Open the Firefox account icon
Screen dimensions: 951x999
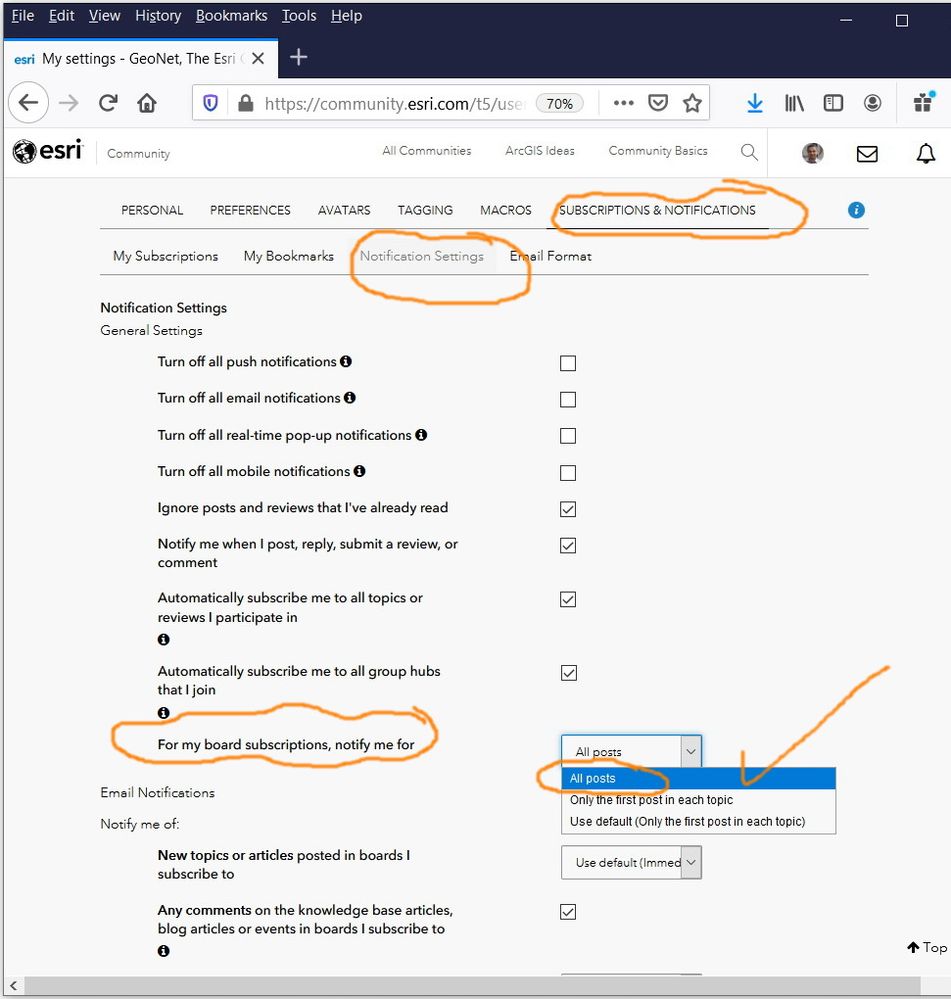tap(872, 103)
